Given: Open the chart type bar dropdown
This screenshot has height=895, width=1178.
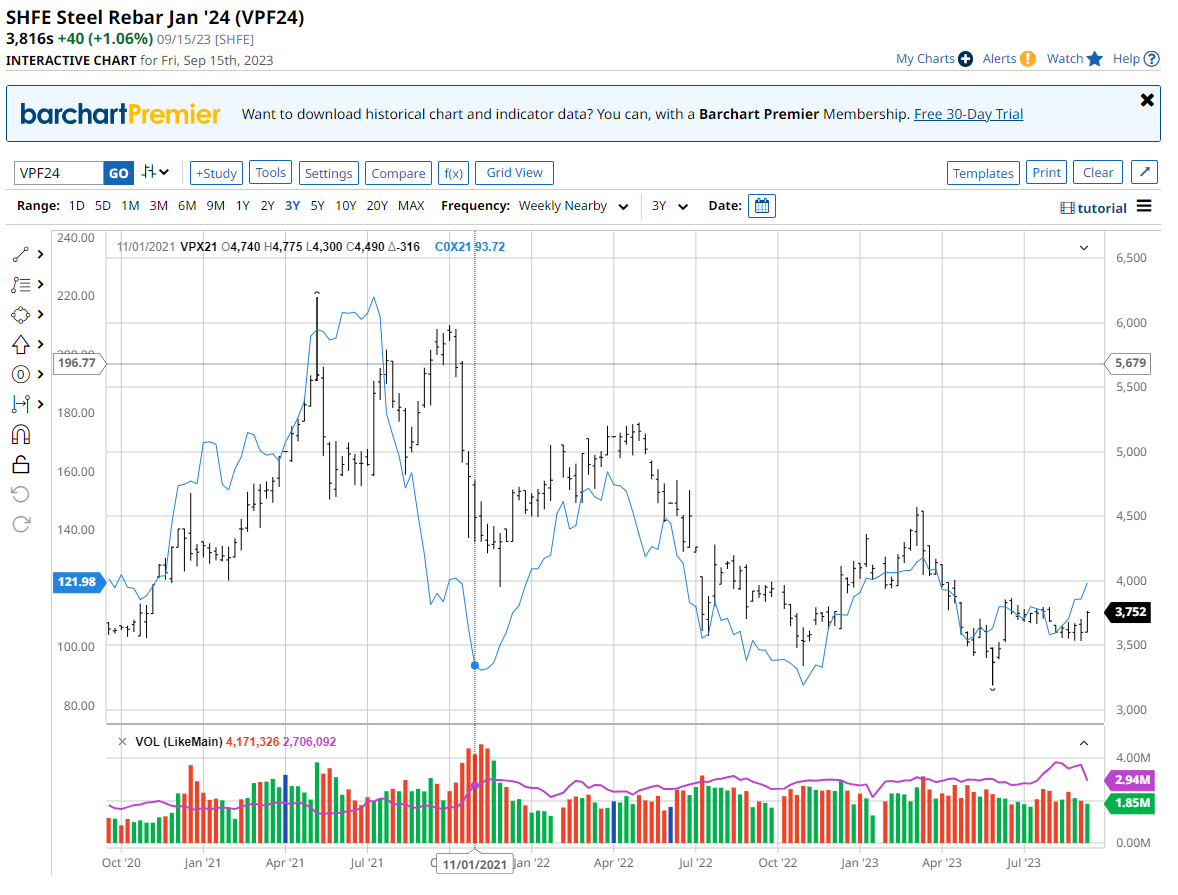Looking at the screenshot, I should click(155, 172).
